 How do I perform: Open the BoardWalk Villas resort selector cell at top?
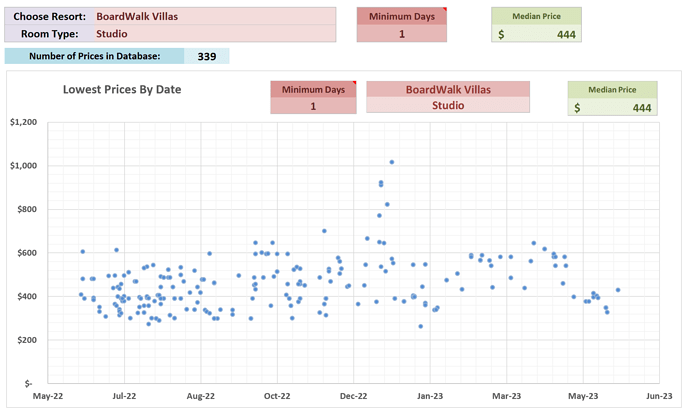pyautogui.click(x=212, y=17)
